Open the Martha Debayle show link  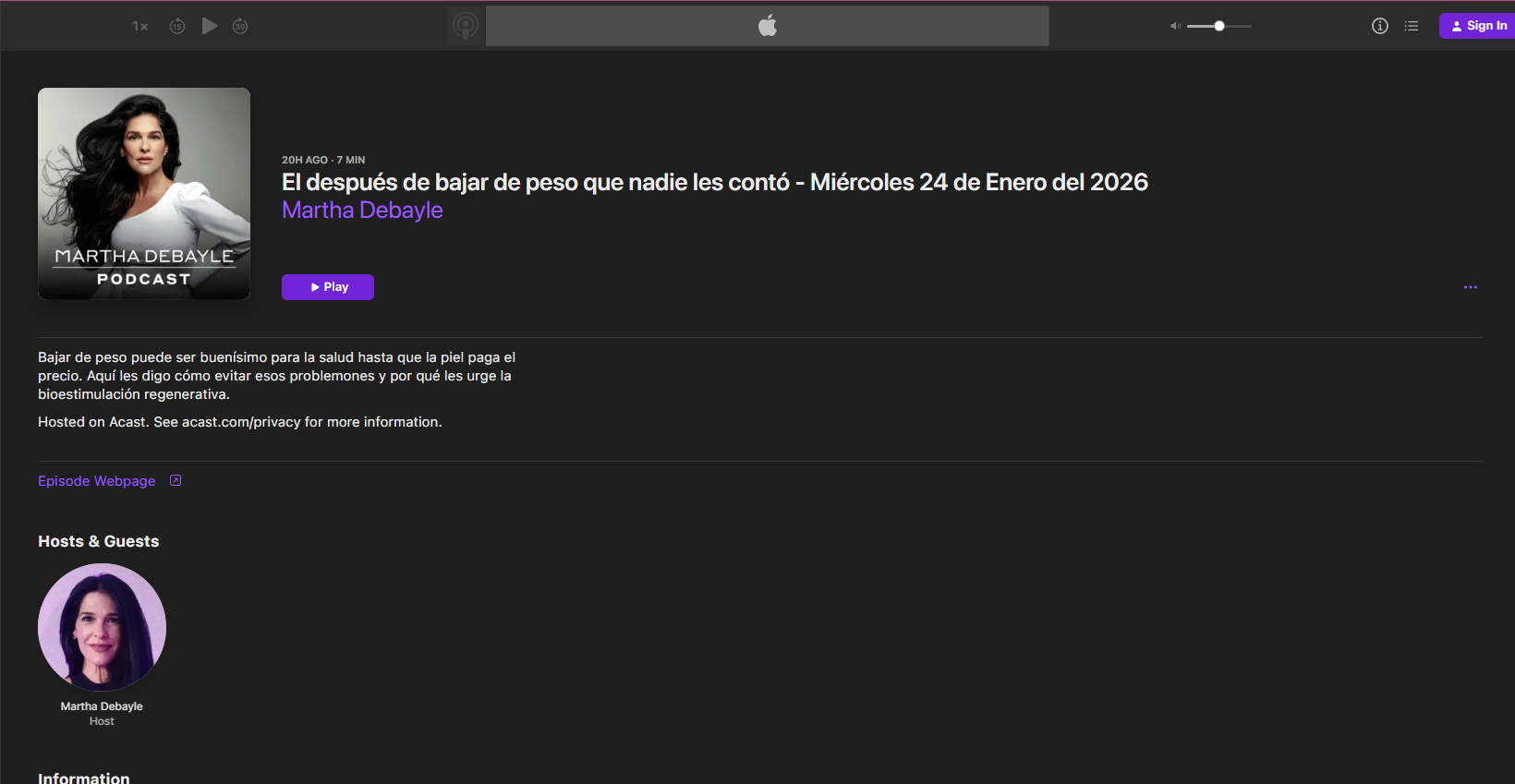362,211
